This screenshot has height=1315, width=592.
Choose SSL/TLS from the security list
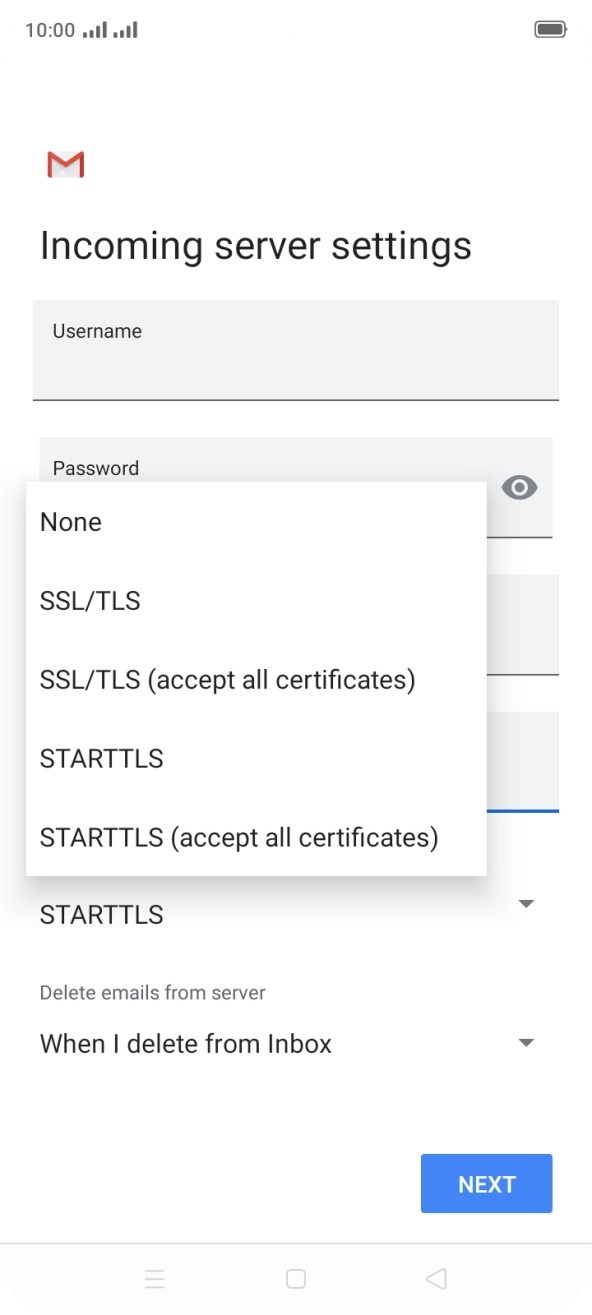89,600
